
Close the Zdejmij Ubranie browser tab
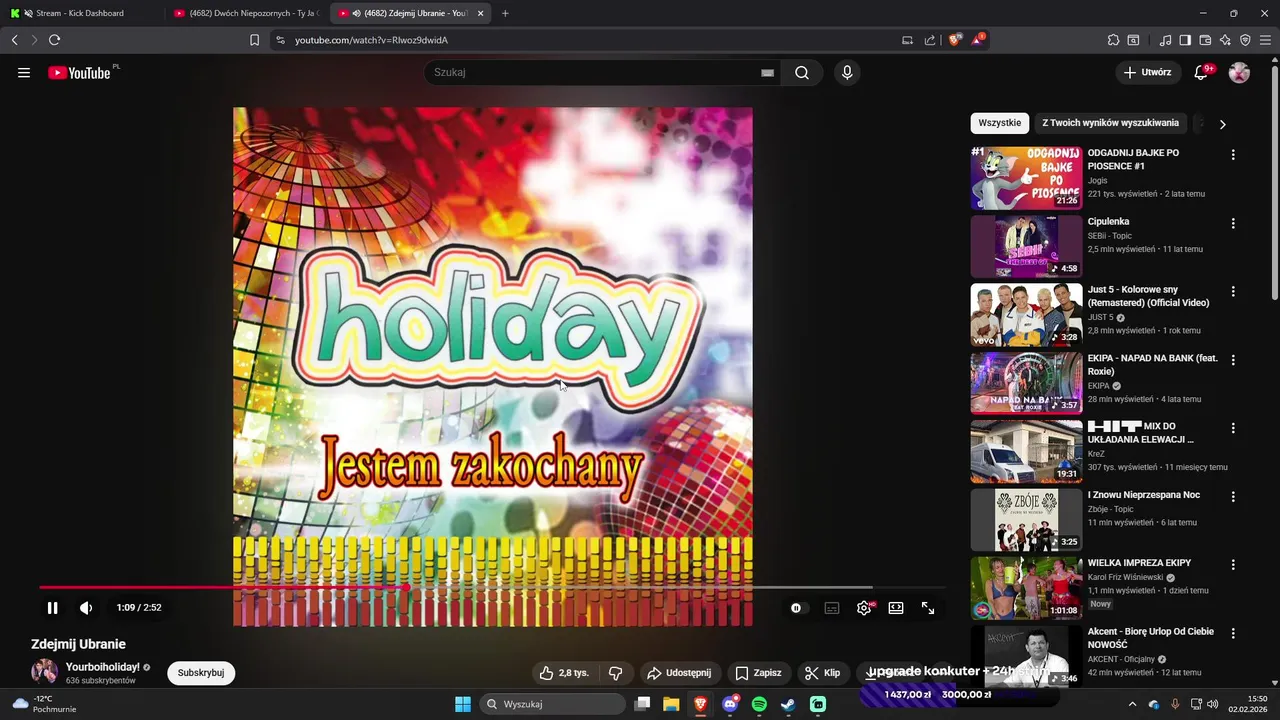pyautogui.click(x=480, y=13)
